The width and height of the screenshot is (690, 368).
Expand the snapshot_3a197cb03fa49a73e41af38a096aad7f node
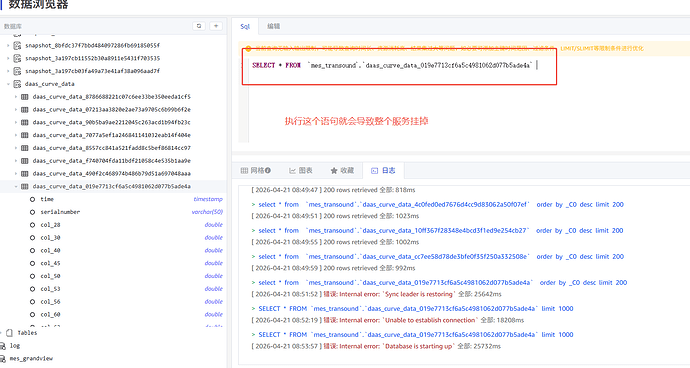8,71
